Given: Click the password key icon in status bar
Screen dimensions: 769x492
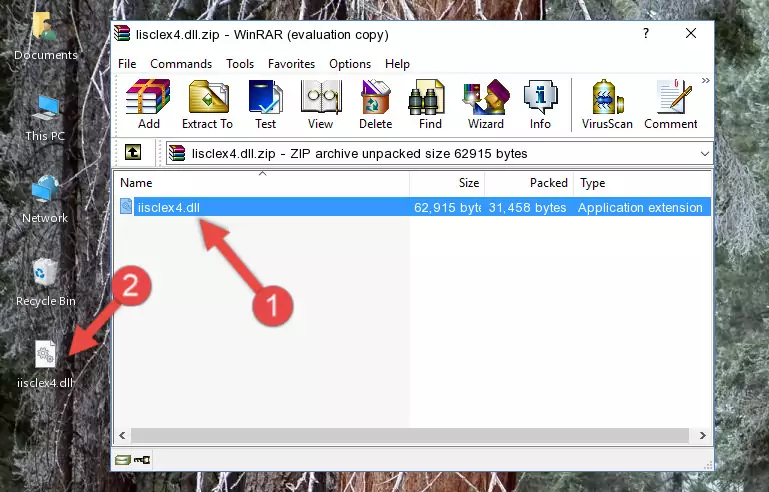Looking at the screenshot, I should coord(142,460).
